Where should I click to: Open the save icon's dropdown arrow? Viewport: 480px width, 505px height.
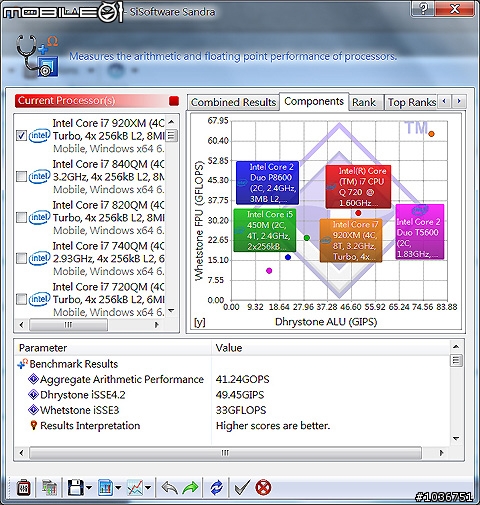tap(89, 488)
